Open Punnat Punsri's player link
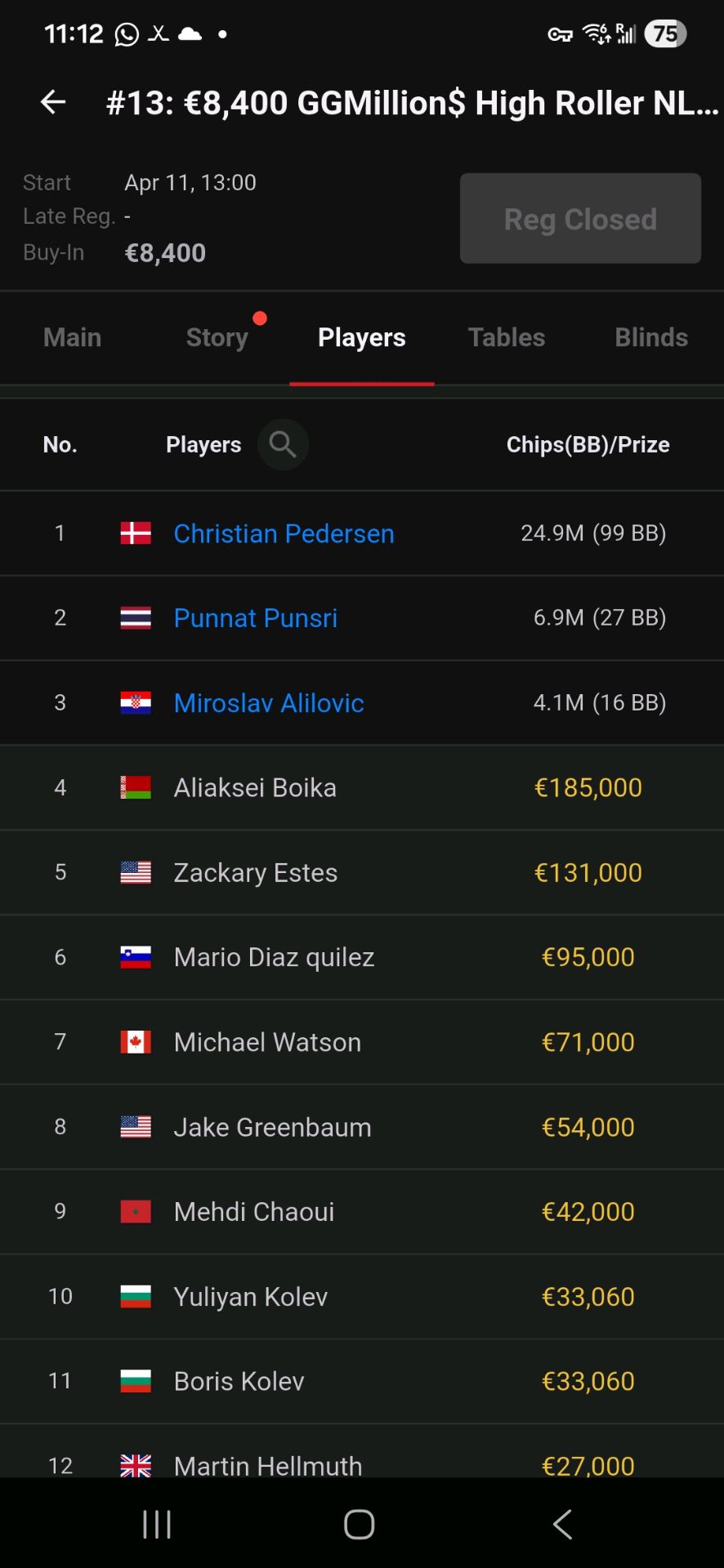Image resolution: width=724 pixels, height=1568 pixels. tap(255, 618)
